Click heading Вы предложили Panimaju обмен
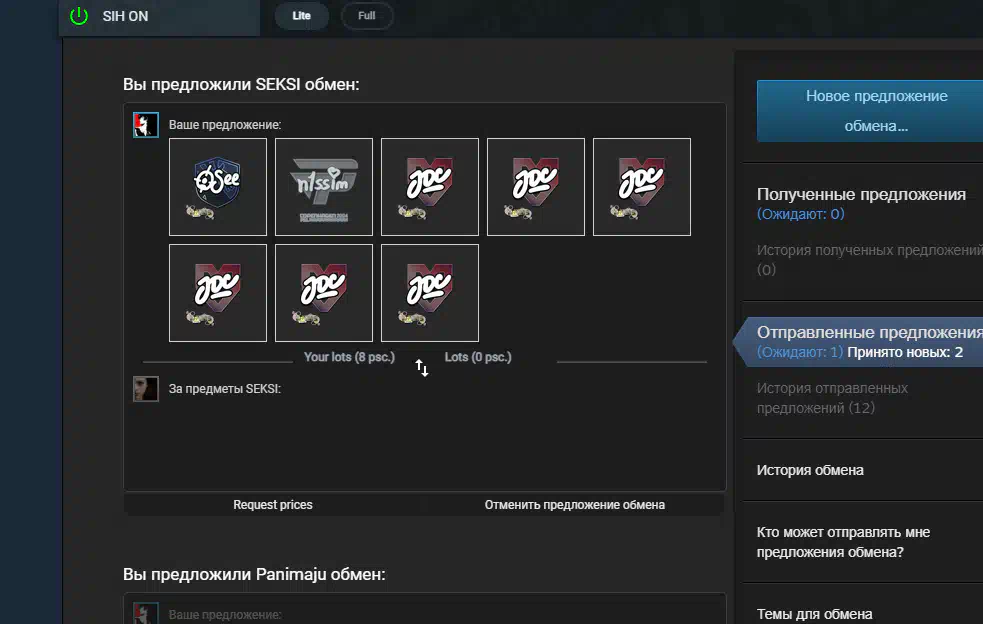Image resolution: width=983 pixels, height=624 pixels. pyautogui.click(x=254, y=574)
